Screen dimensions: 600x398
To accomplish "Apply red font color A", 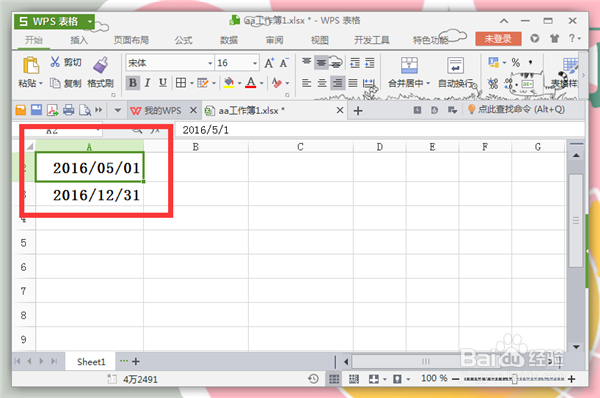I will point(251,83).
